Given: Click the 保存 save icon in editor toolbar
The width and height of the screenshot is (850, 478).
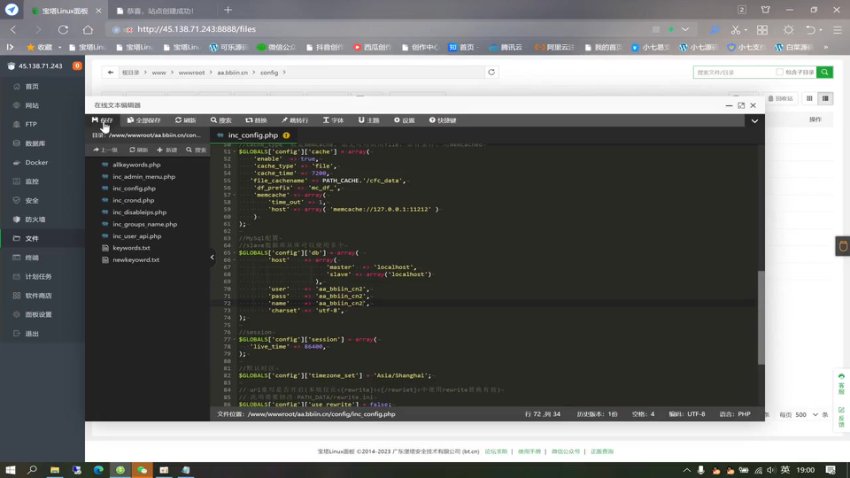Looking at the screenshot, I should tap(102, 120).
